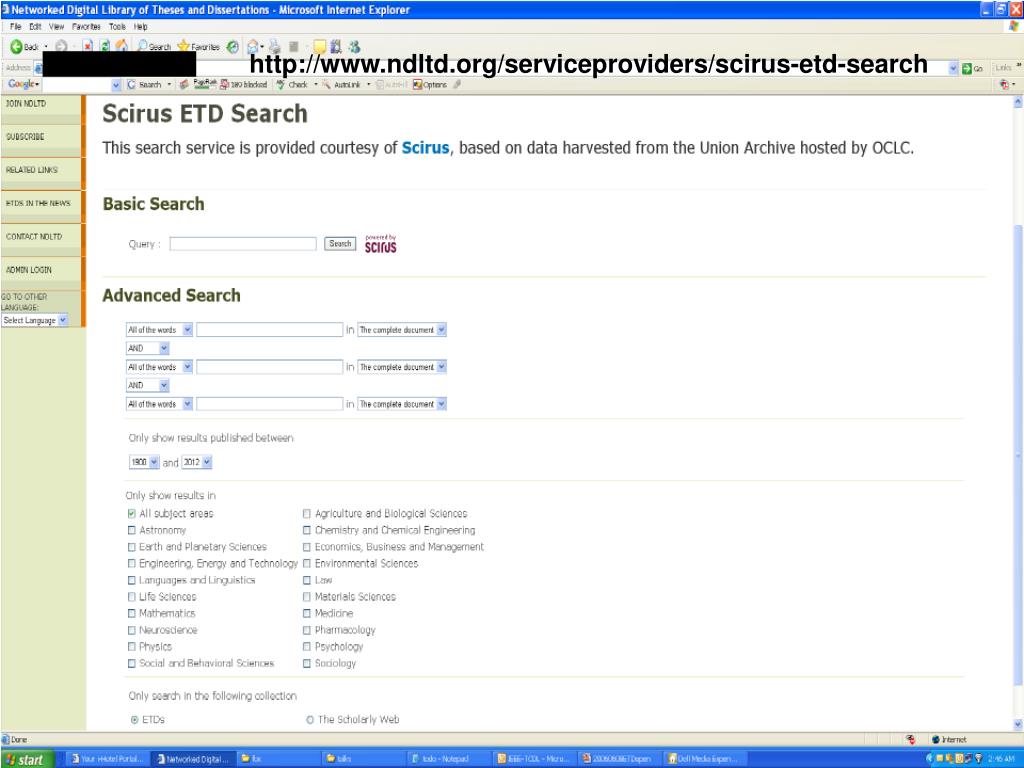Open Google toolbar Options

(x=430, y=84)
